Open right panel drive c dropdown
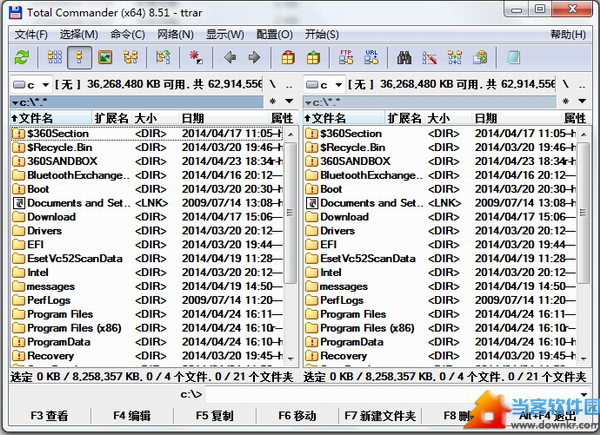 324,85
